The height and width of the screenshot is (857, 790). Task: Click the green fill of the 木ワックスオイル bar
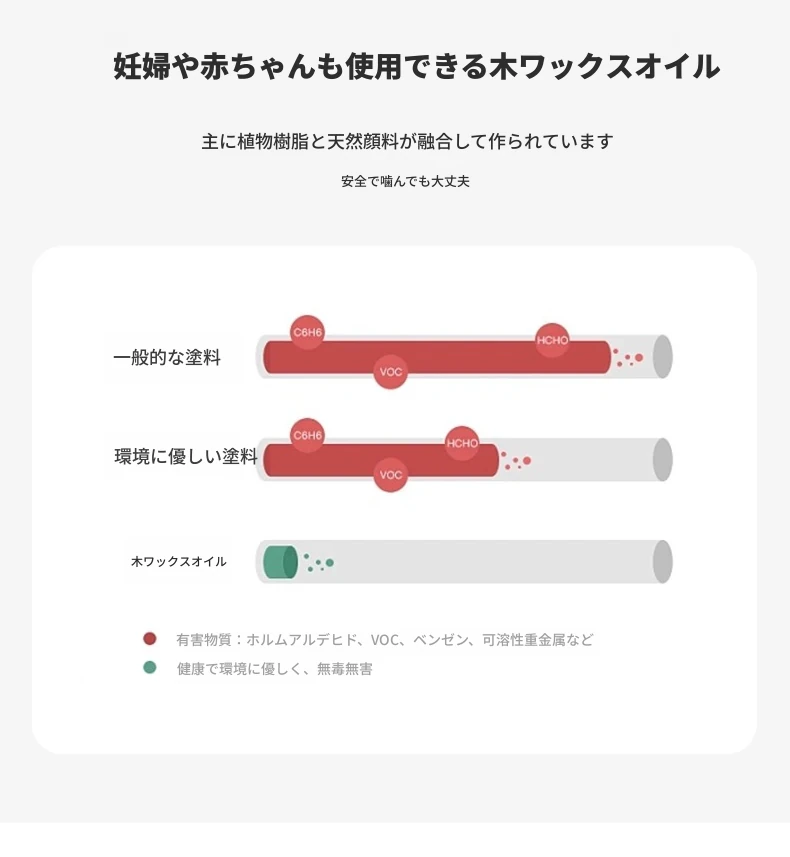[x=279, y=562]
